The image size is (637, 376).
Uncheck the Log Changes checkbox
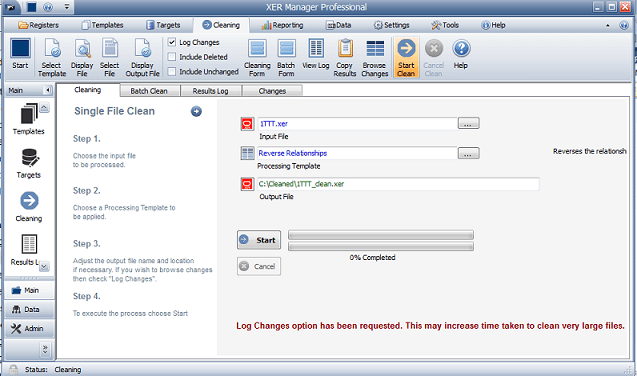(172, 42)
